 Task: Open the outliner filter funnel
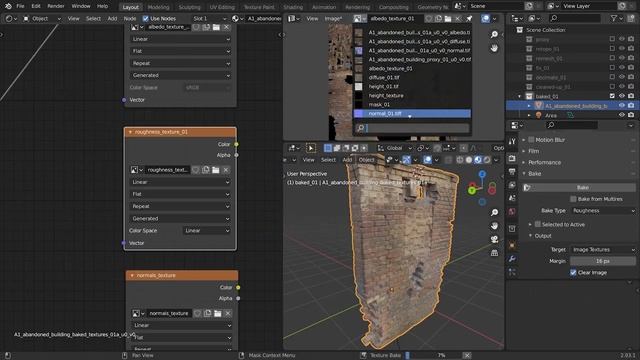pos(613,18)
